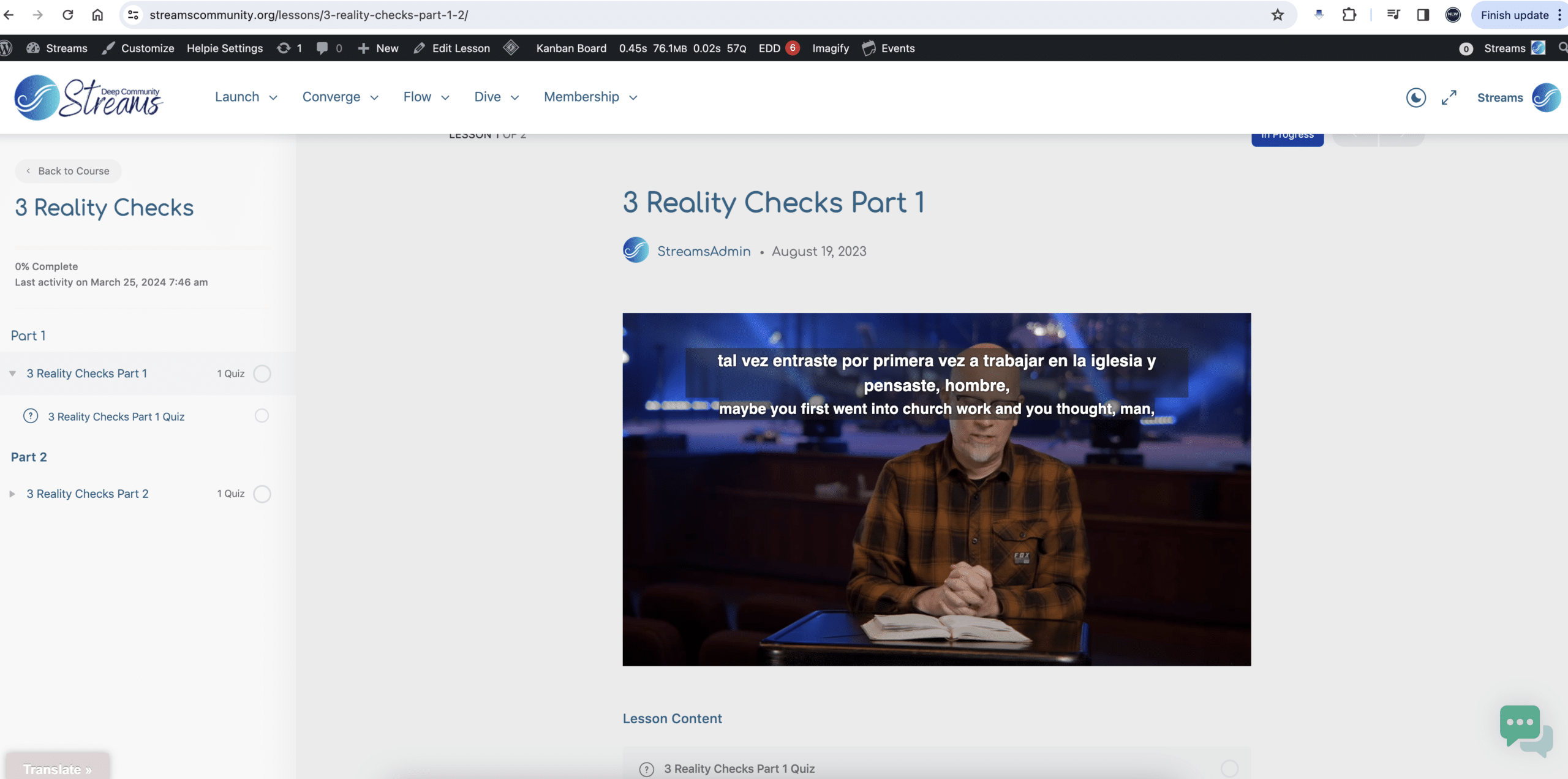Click the Back to Course button
1568x779 pixels.
click(x=68, y=171)
